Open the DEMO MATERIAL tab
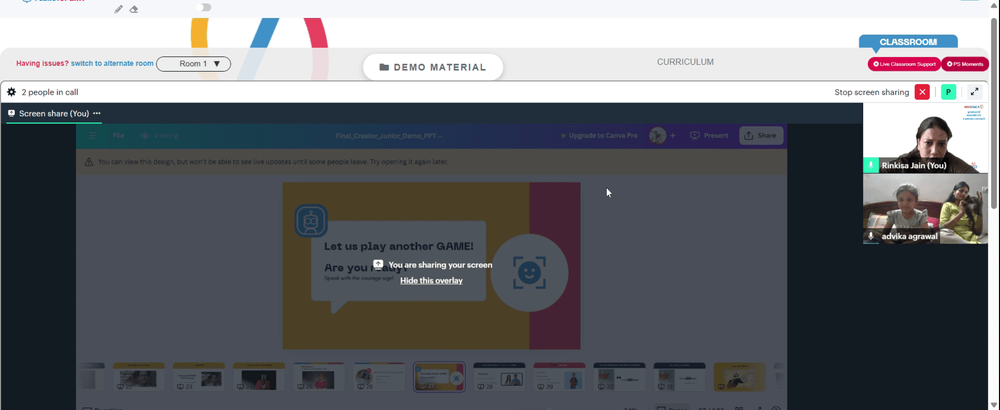The height and width of the screenshot is (410, 1000). point(433,67)
